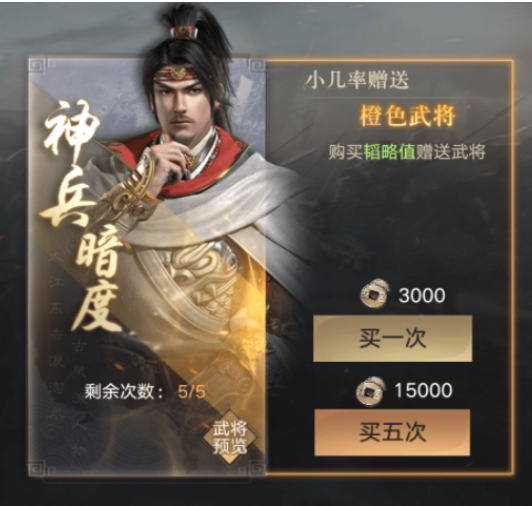The image size is (532, 506).
Task: Click the 买一次 purchase button
Action: [x=392, y=338]
